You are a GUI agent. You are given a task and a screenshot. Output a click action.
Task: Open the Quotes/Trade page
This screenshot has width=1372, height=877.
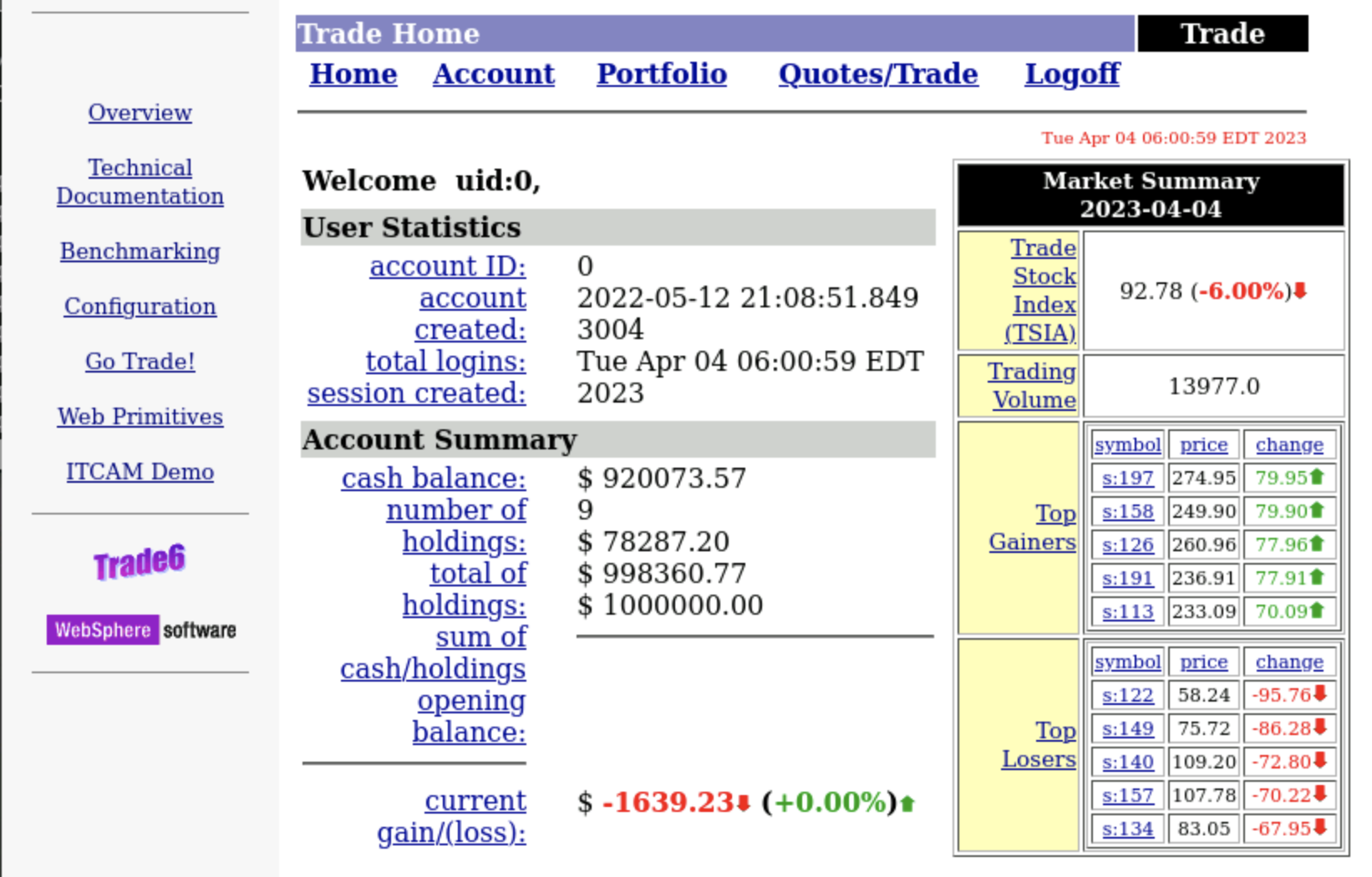coord(878,74)
